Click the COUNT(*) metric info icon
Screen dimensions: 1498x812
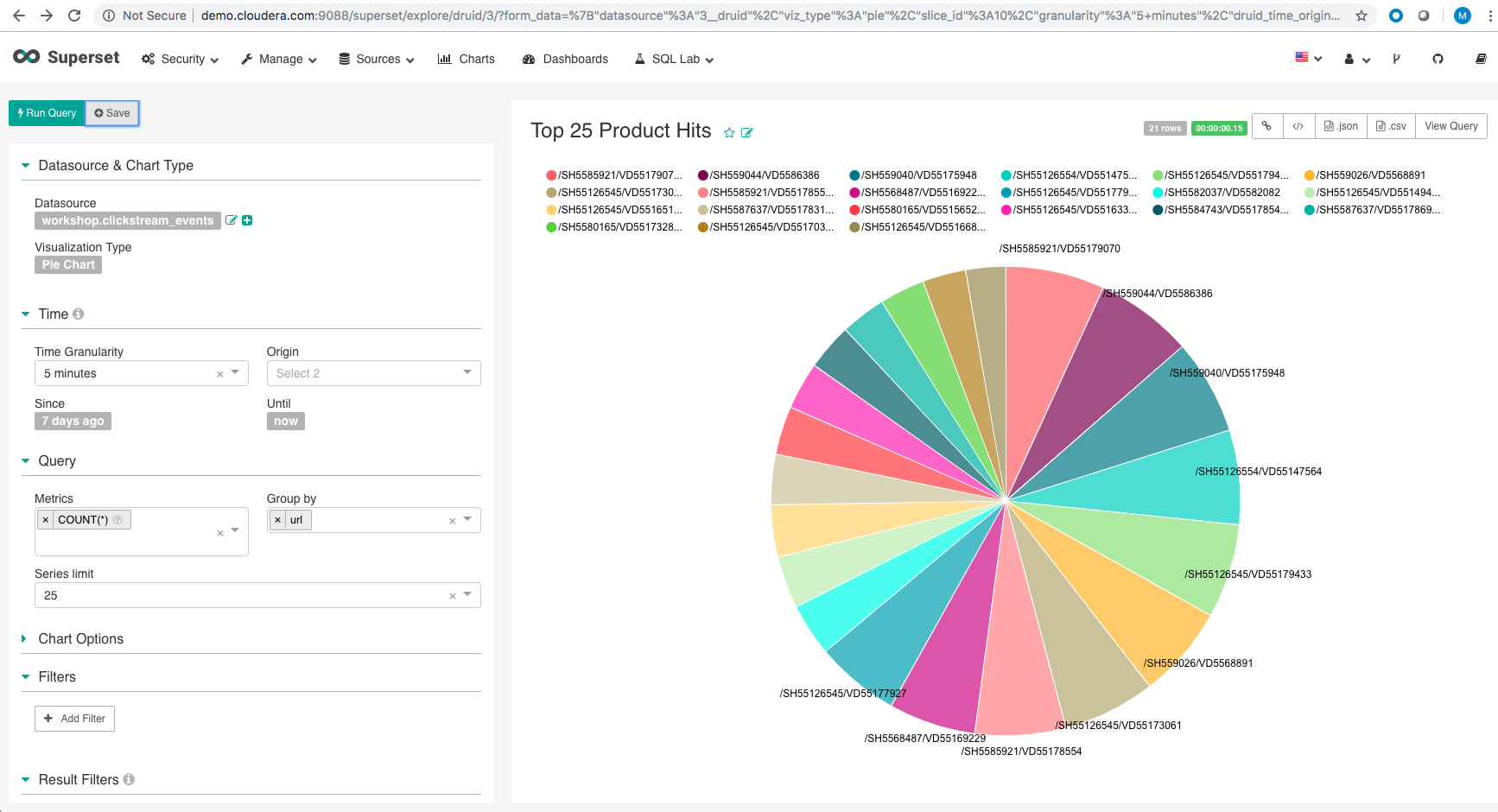(x=117, y=519)
